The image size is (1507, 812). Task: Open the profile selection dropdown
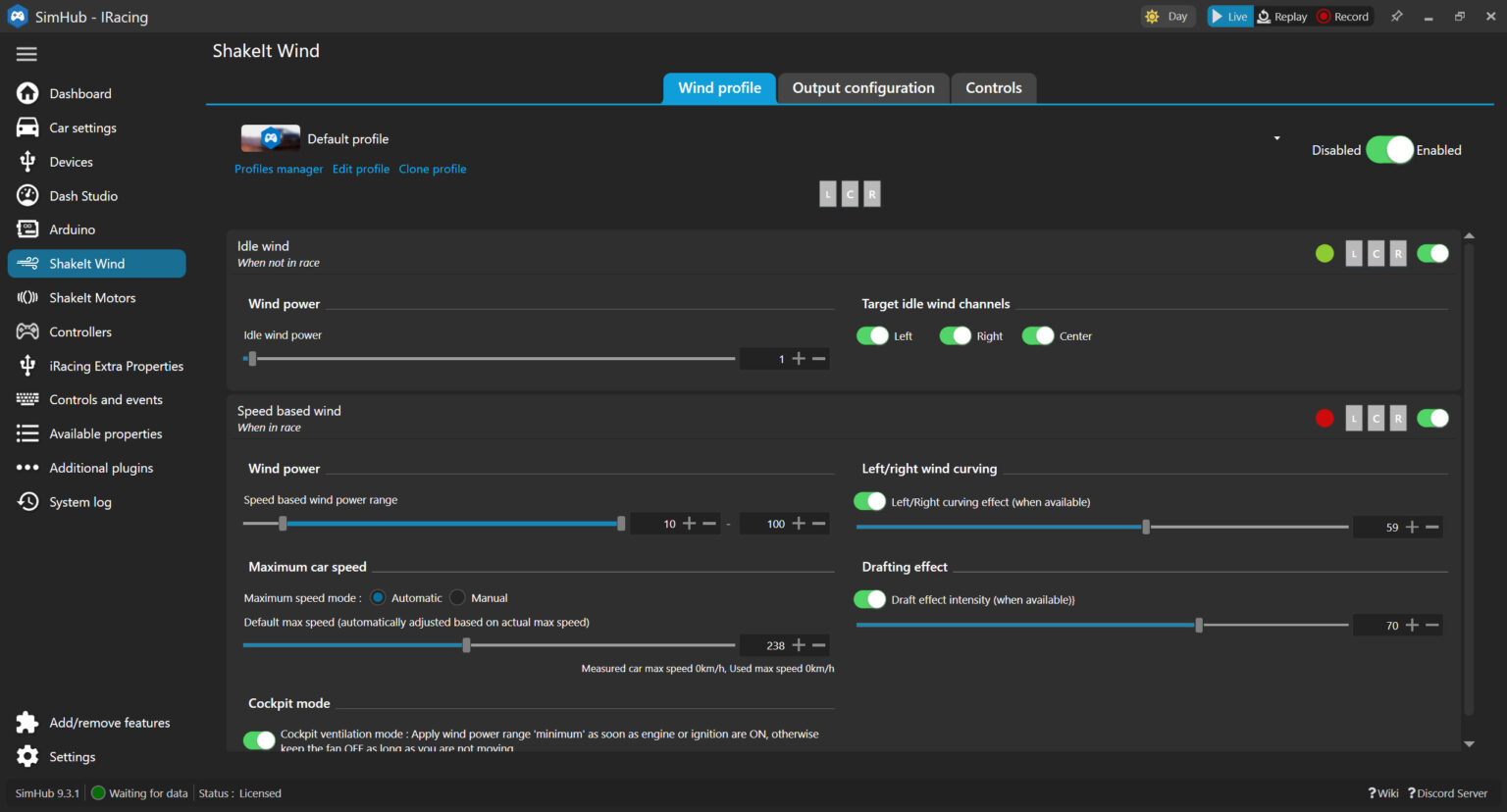(x=1276, y=138)
